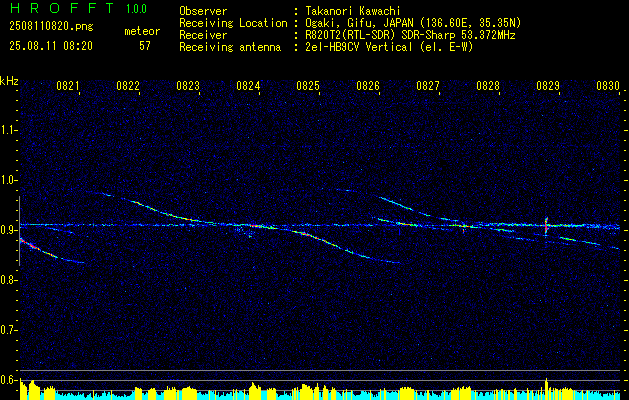The height and width of the screenshot is (400, 629).
Task: Click the 0.8 kHz axis label
Action: coord(8,280)
